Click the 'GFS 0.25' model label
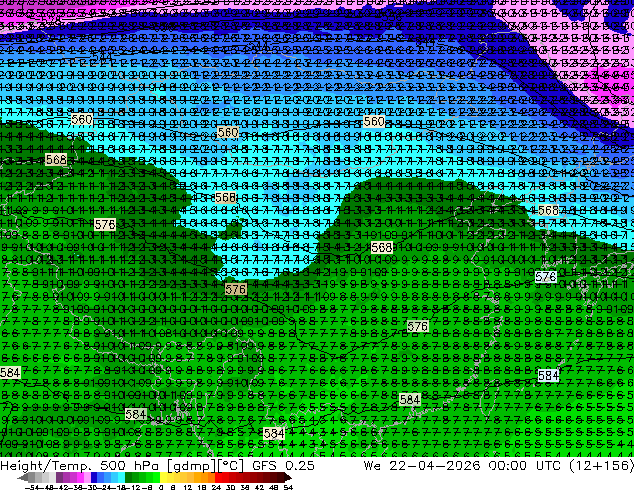The image size is (634, 490). click(x=283, y=466)
